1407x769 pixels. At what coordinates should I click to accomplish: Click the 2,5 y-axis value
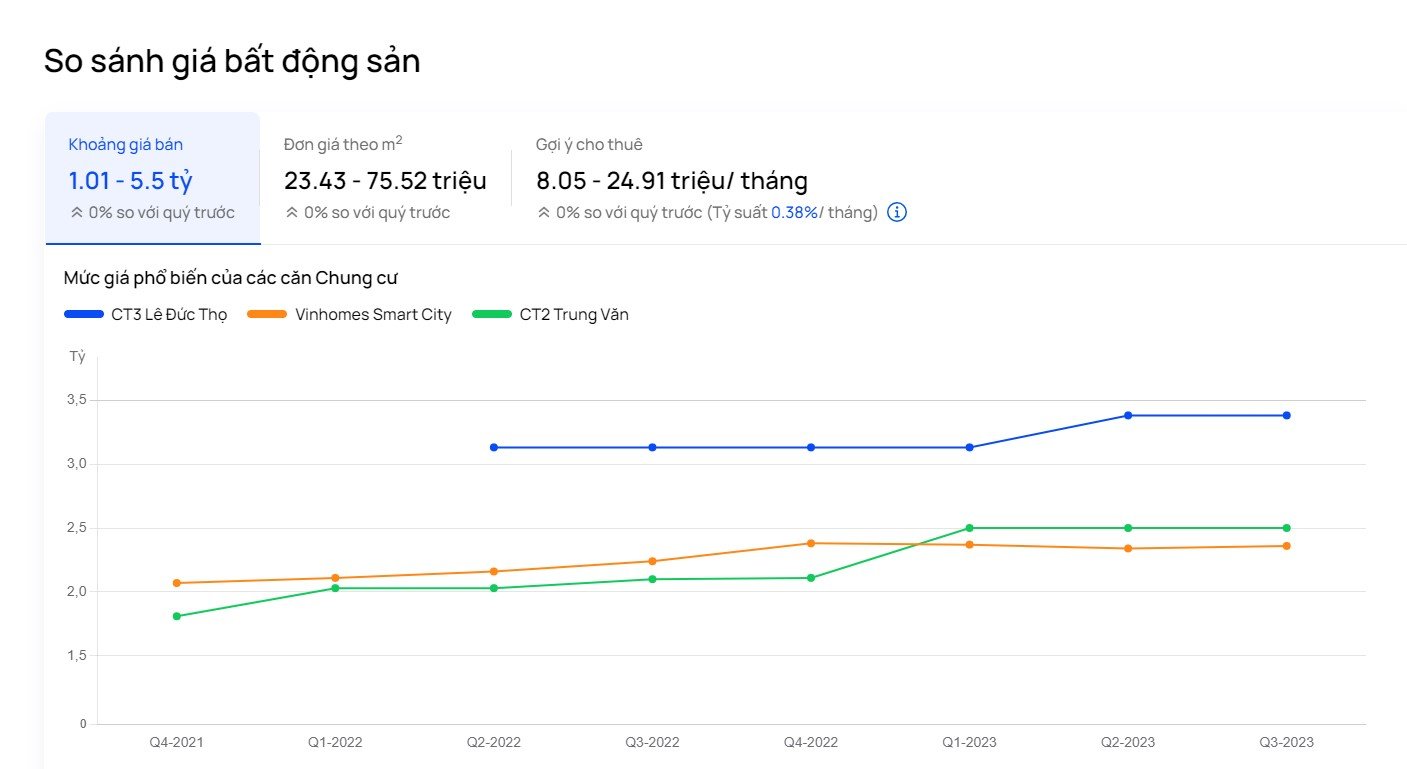[x=77, y=528]
